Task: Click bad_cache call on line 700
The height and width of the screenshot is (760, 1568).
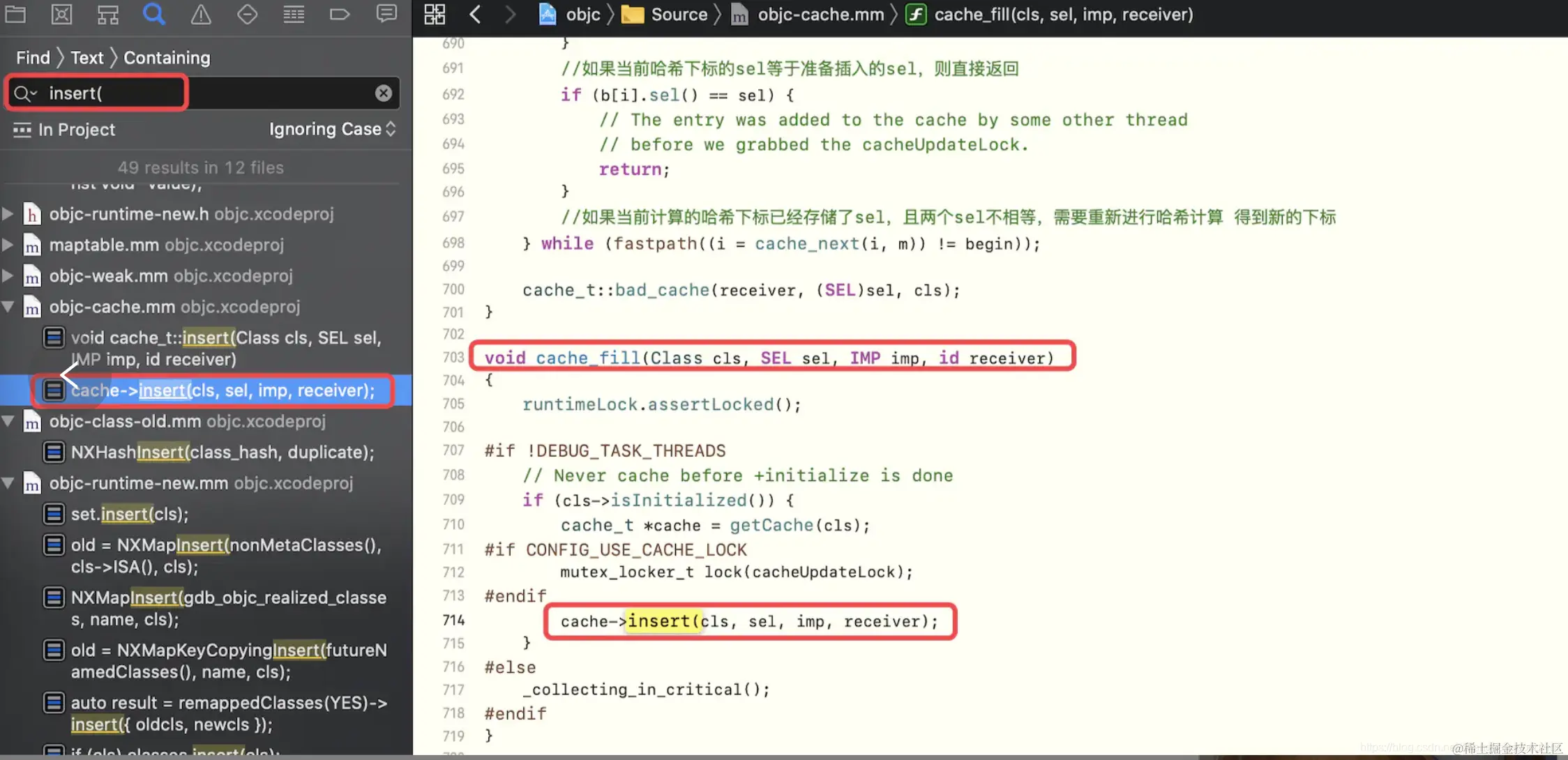Action: coord(662,290)
